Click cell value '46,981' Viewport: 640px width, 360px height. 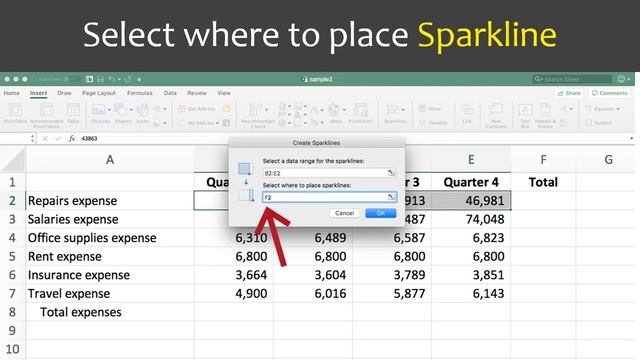(x=471, y=201)
